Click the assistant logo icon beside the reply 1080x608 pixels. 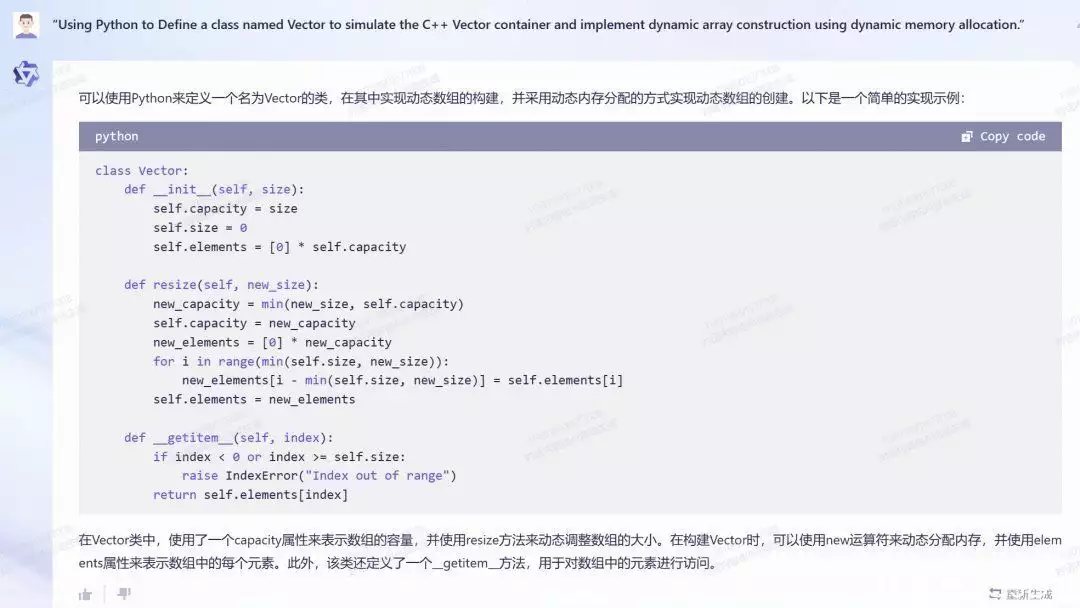(x=26, y=74)
